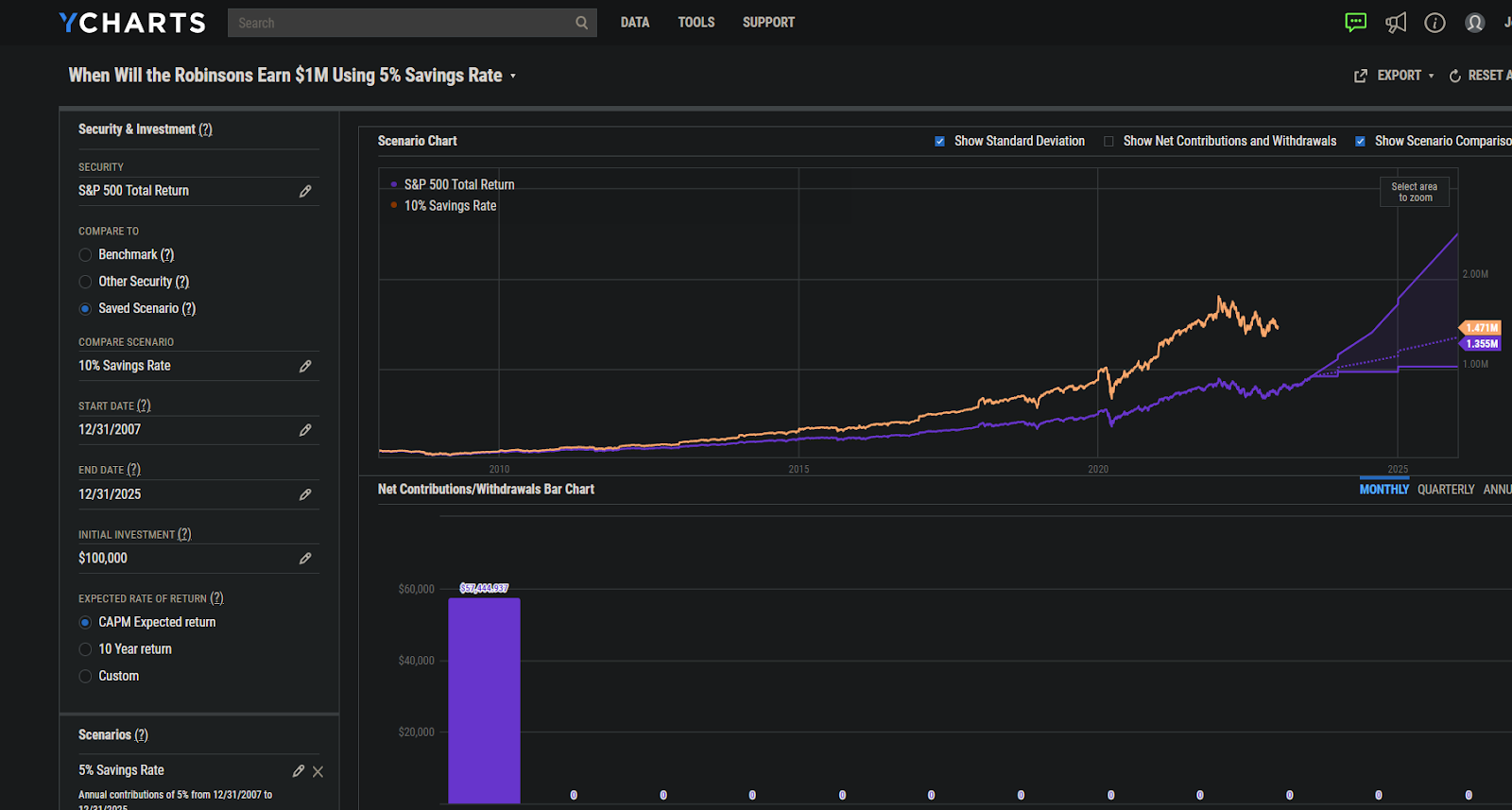Open the green chat message icon

point(1355,23)
